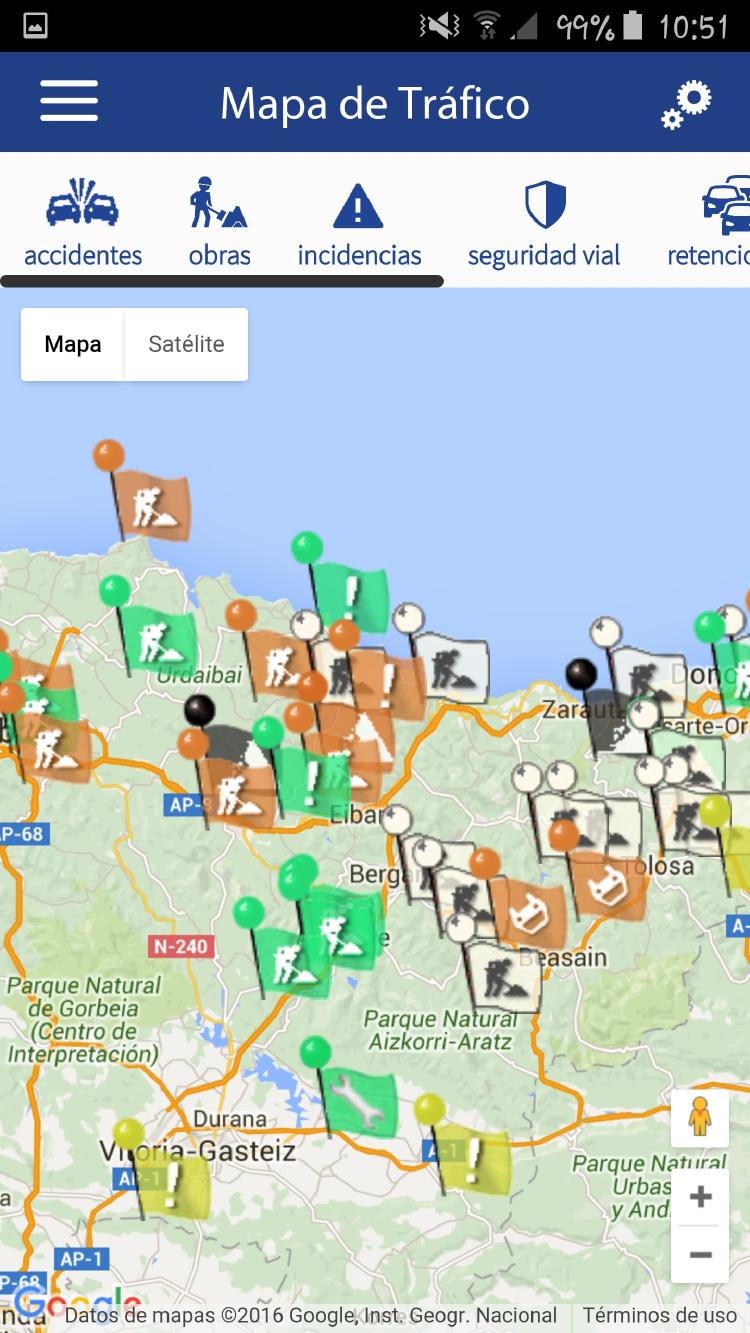Image resolution: width=750 pixels, height=1333 pixels.
Task: Tap the horizontal filter scrollbar
Action: tap(222, 281)
